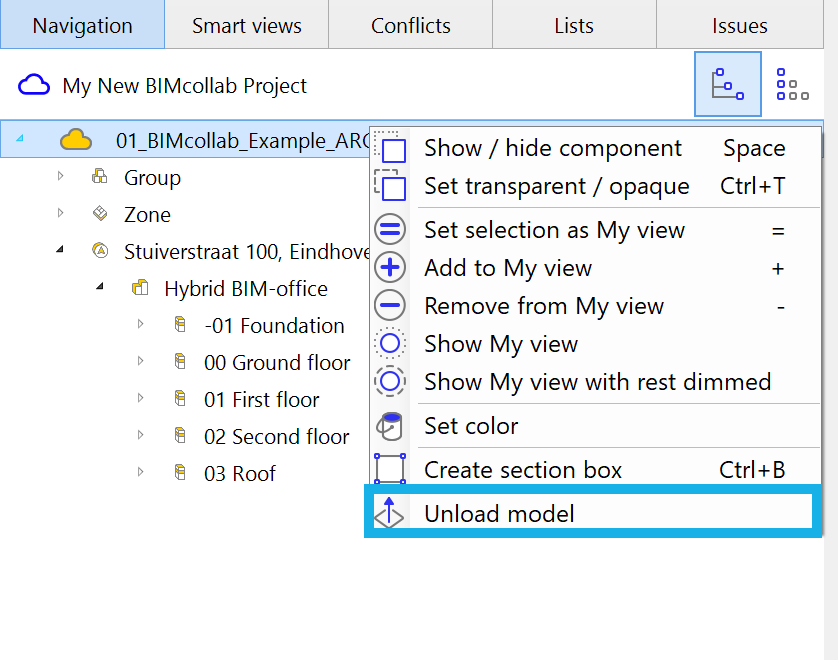This screenshot has width=838, height=660.
Task: Choose Remove from My view
Action: (x=595, y=306)
